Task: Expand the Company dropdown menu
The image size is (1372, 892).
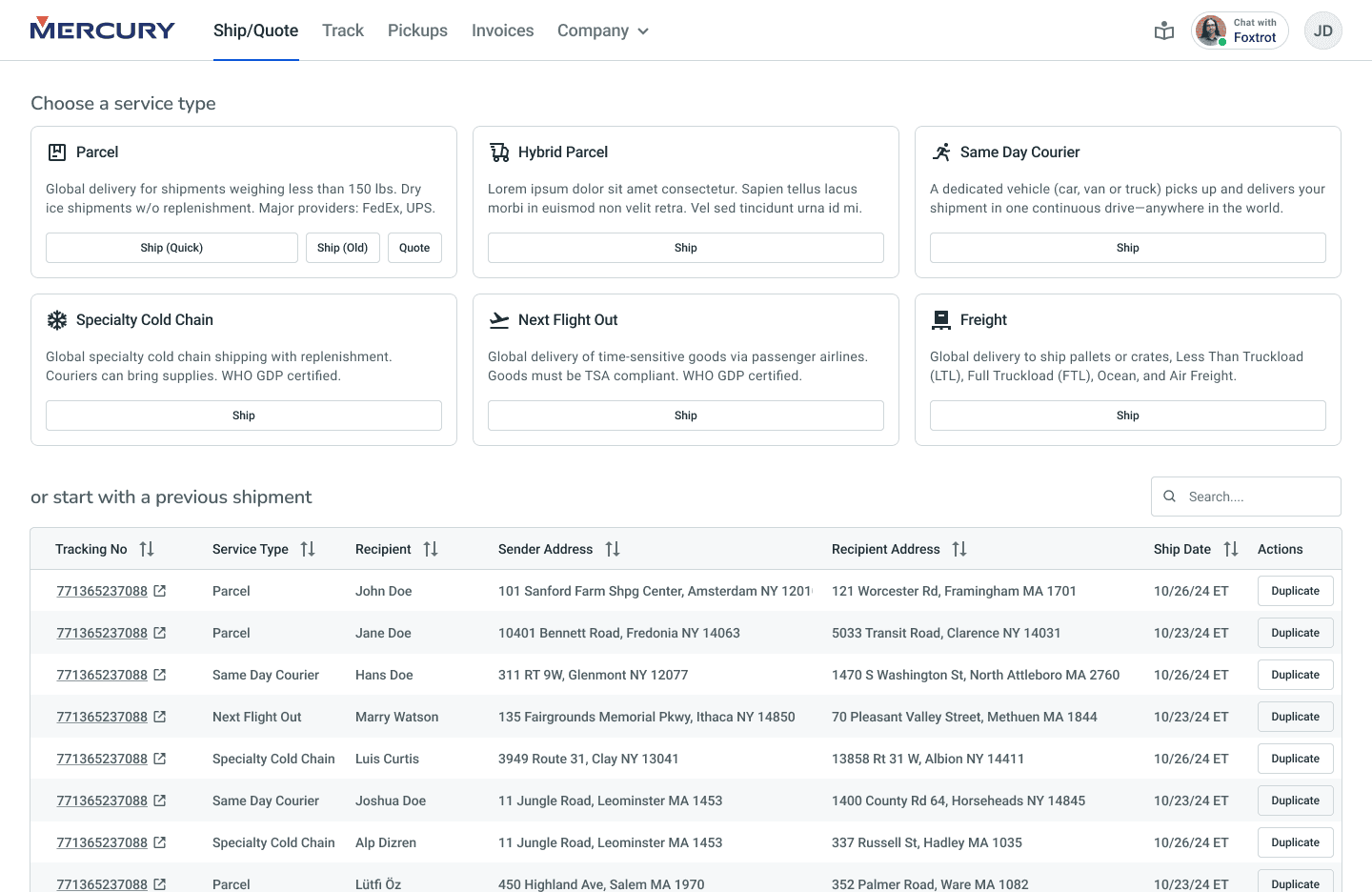Action: (603, 30)
